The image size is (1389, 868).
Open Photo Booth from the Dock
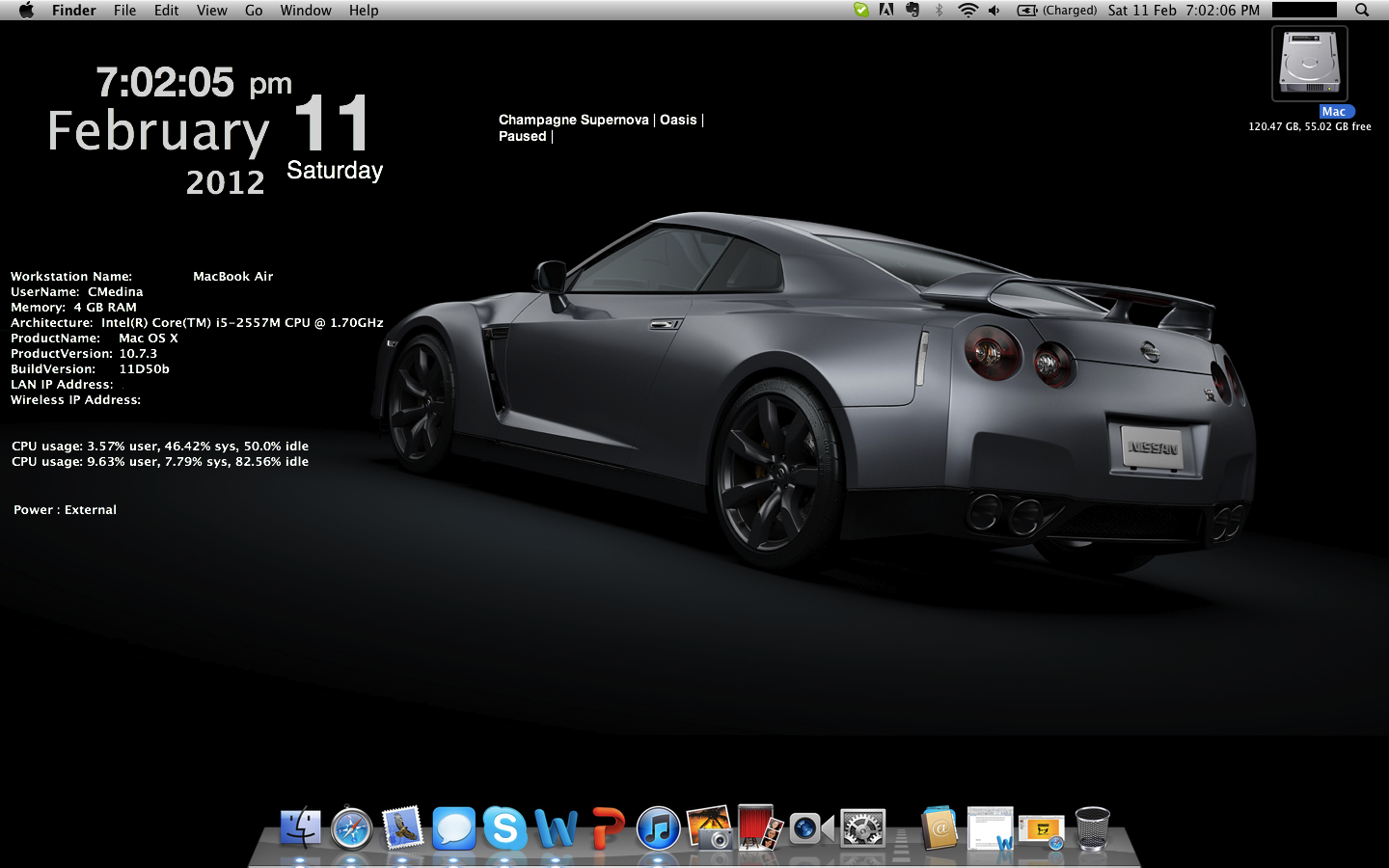[760, 827]
